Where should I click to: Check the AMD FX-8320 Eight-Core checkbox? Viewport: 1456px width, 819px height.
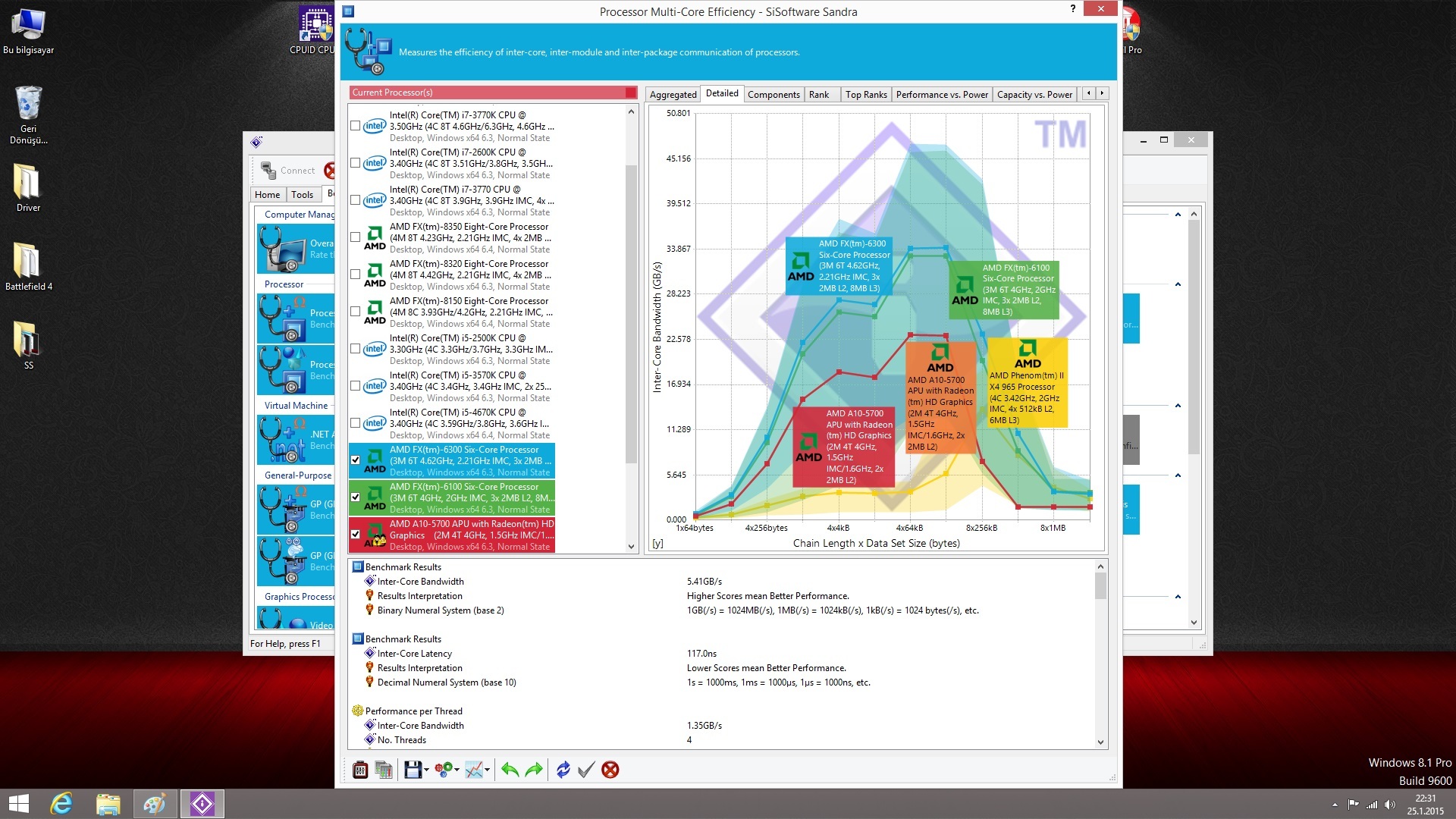pos(355,275)
